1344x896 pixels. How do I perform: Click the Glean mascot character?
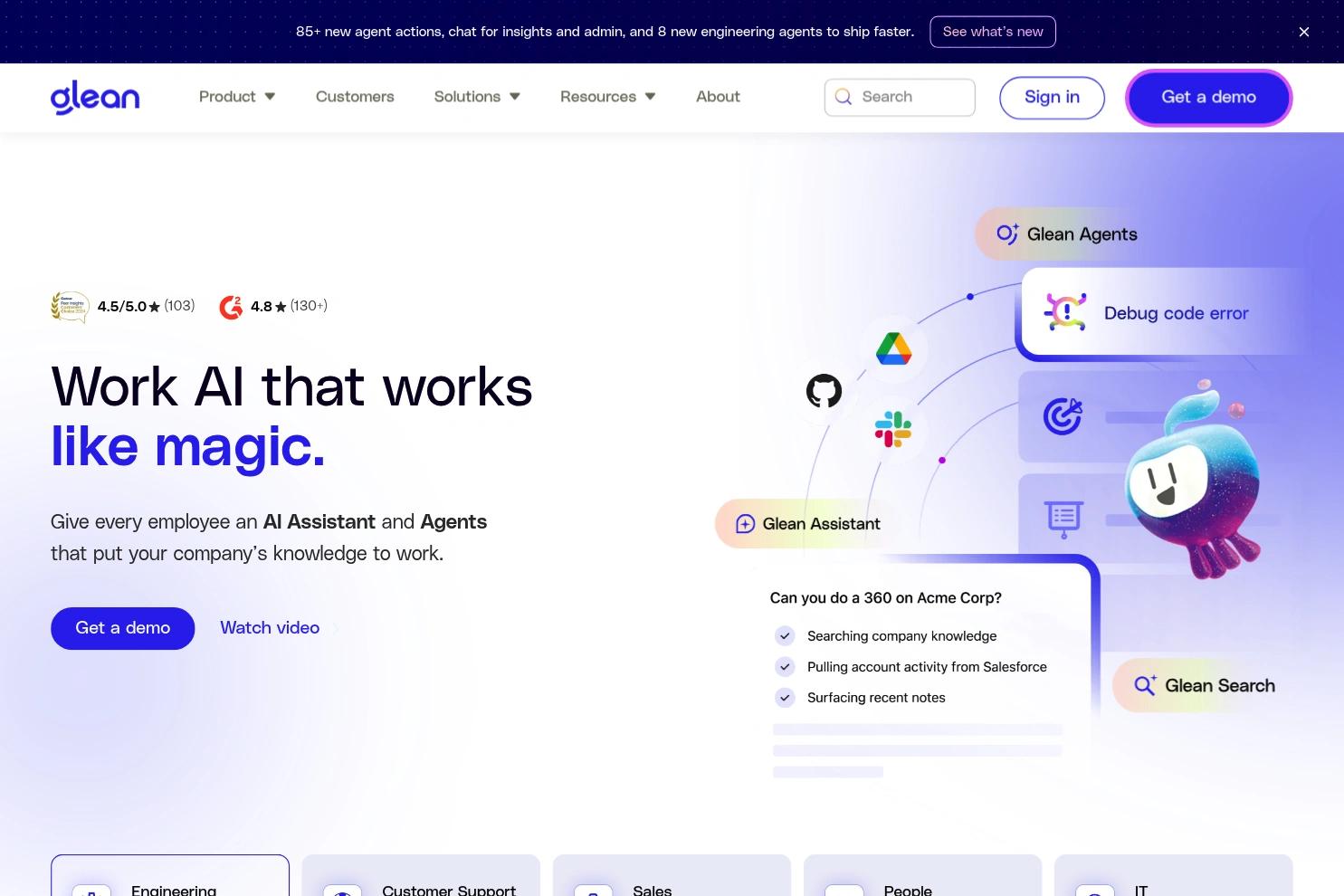pos(1195,481)
